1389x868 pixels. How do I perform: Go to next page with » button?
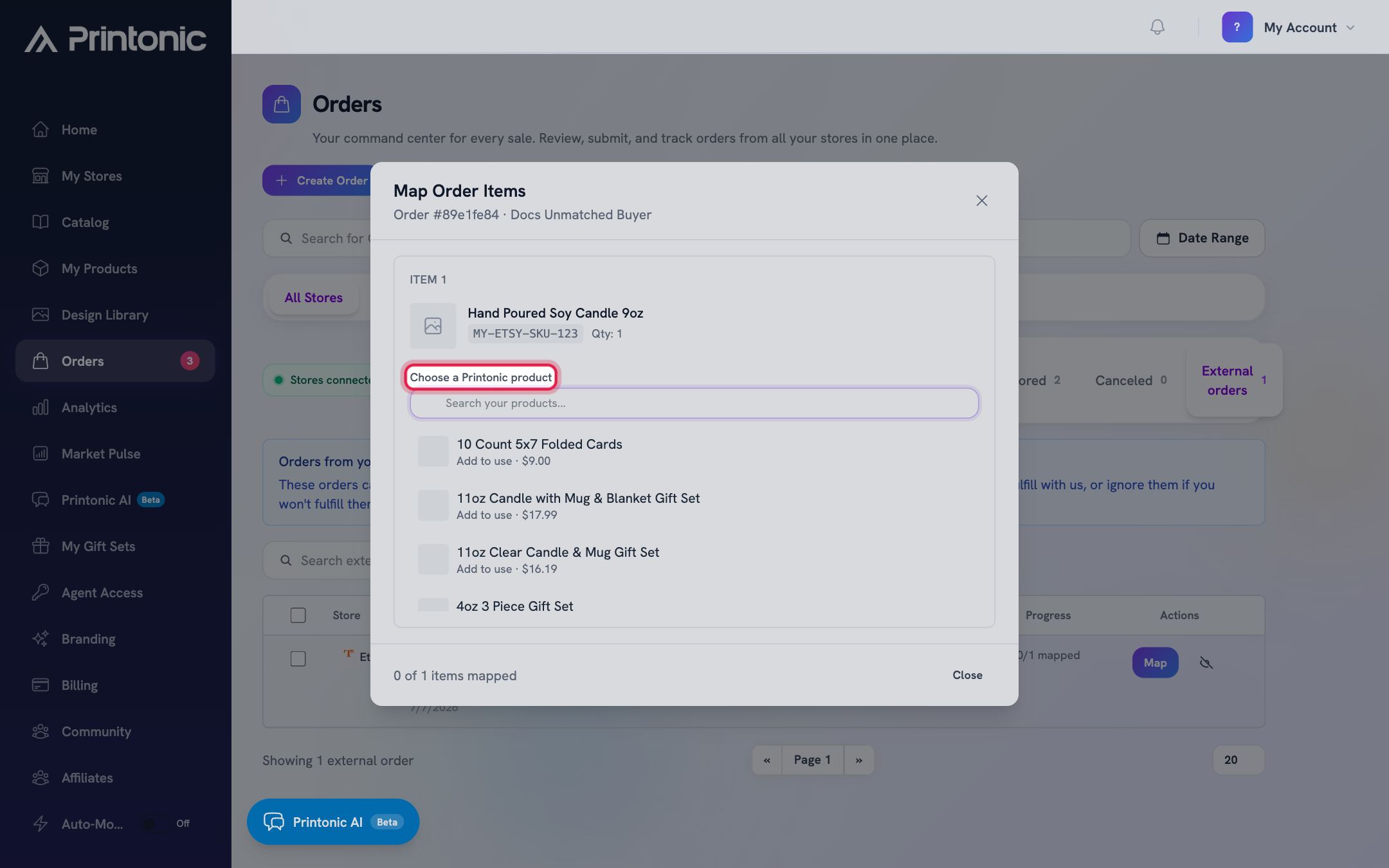[859, 760]
